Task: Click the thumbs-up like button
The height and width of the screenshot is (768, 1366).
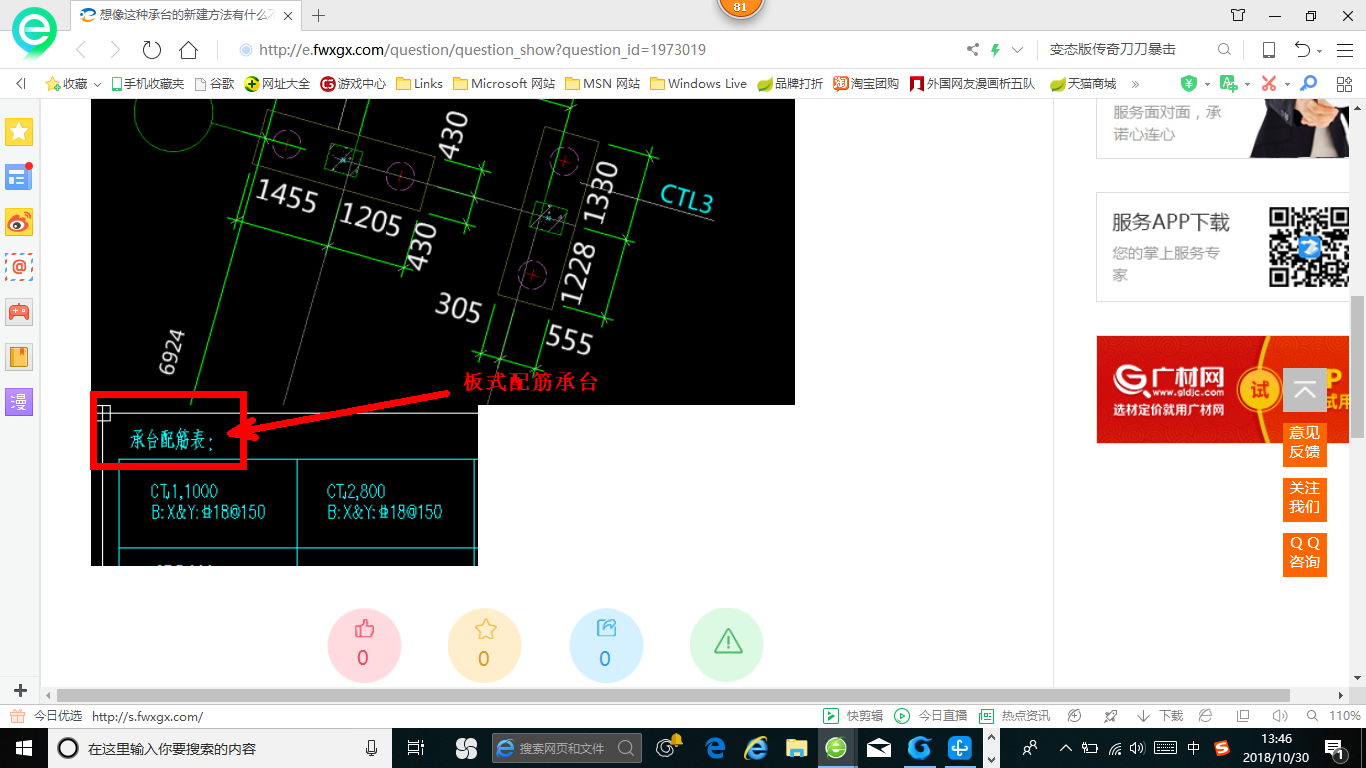Action: pos(364,645)
